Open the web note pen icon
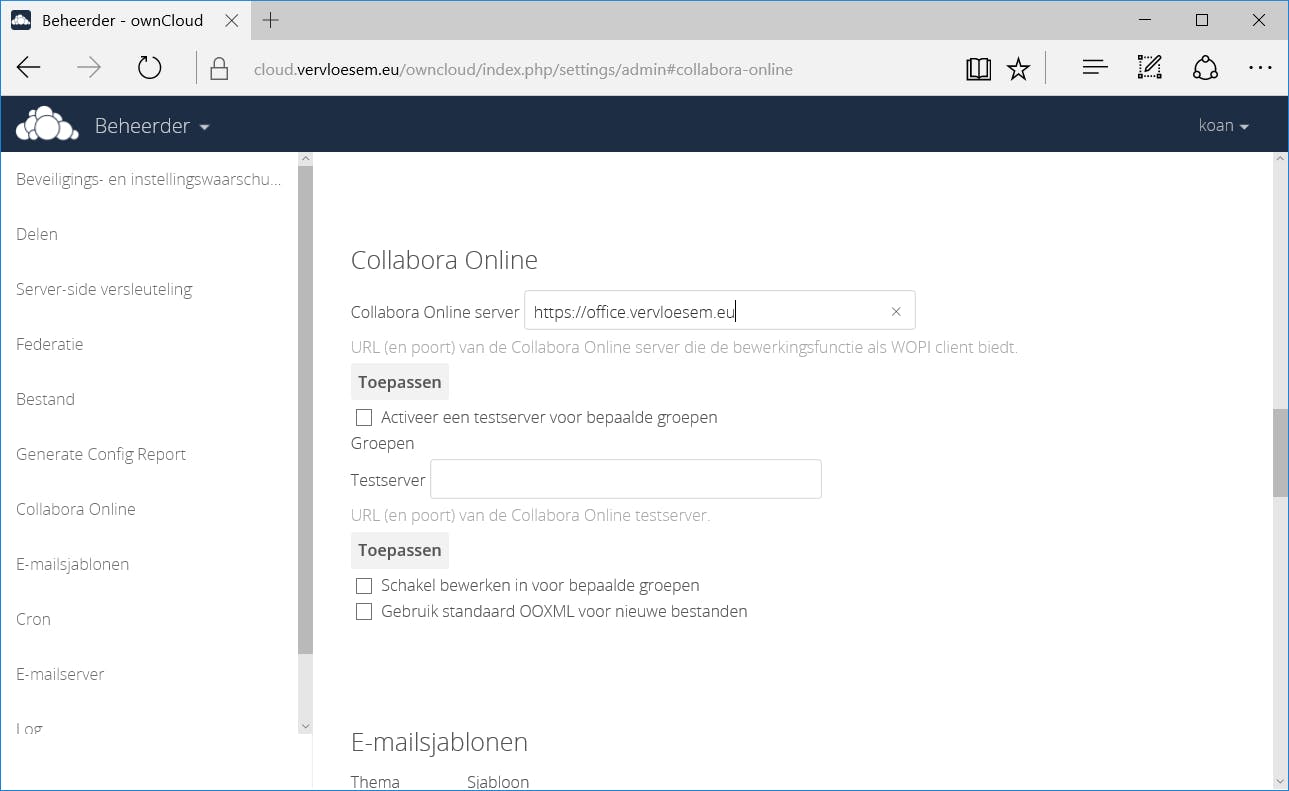 [x=1150, y=68]
